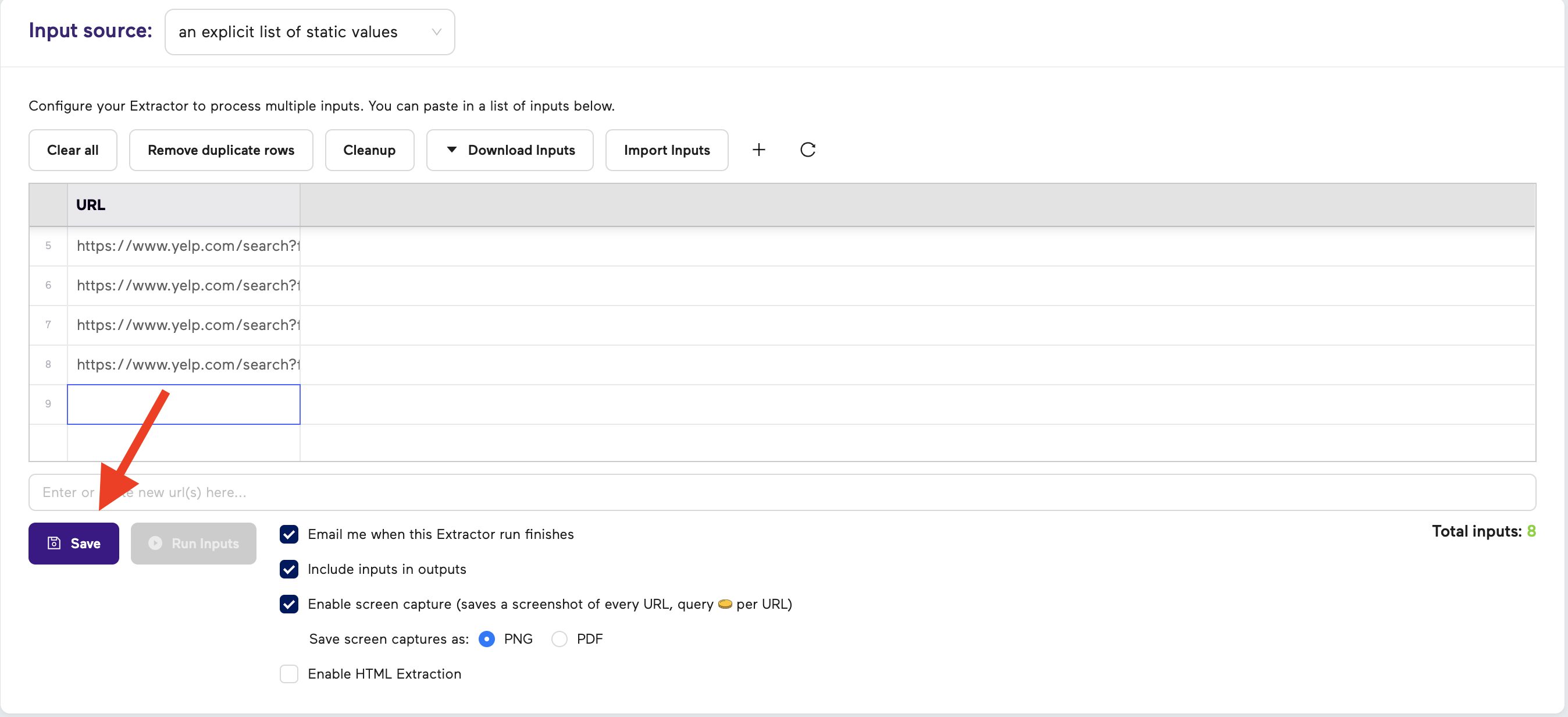Expand the Download Inputs dropdown
The image size is (1568, 717).
pyautogui.click(x=510, y=150)
